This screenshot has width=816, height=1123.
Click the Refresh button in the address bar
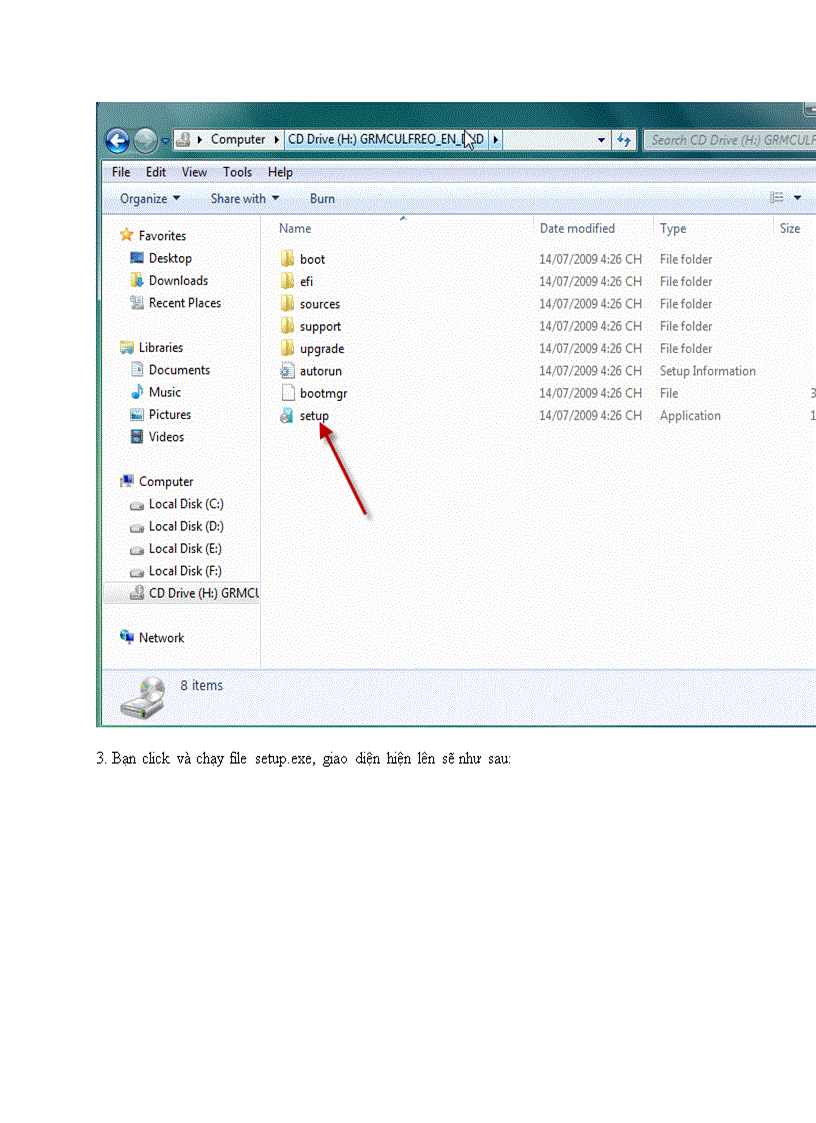coord(623,140)
